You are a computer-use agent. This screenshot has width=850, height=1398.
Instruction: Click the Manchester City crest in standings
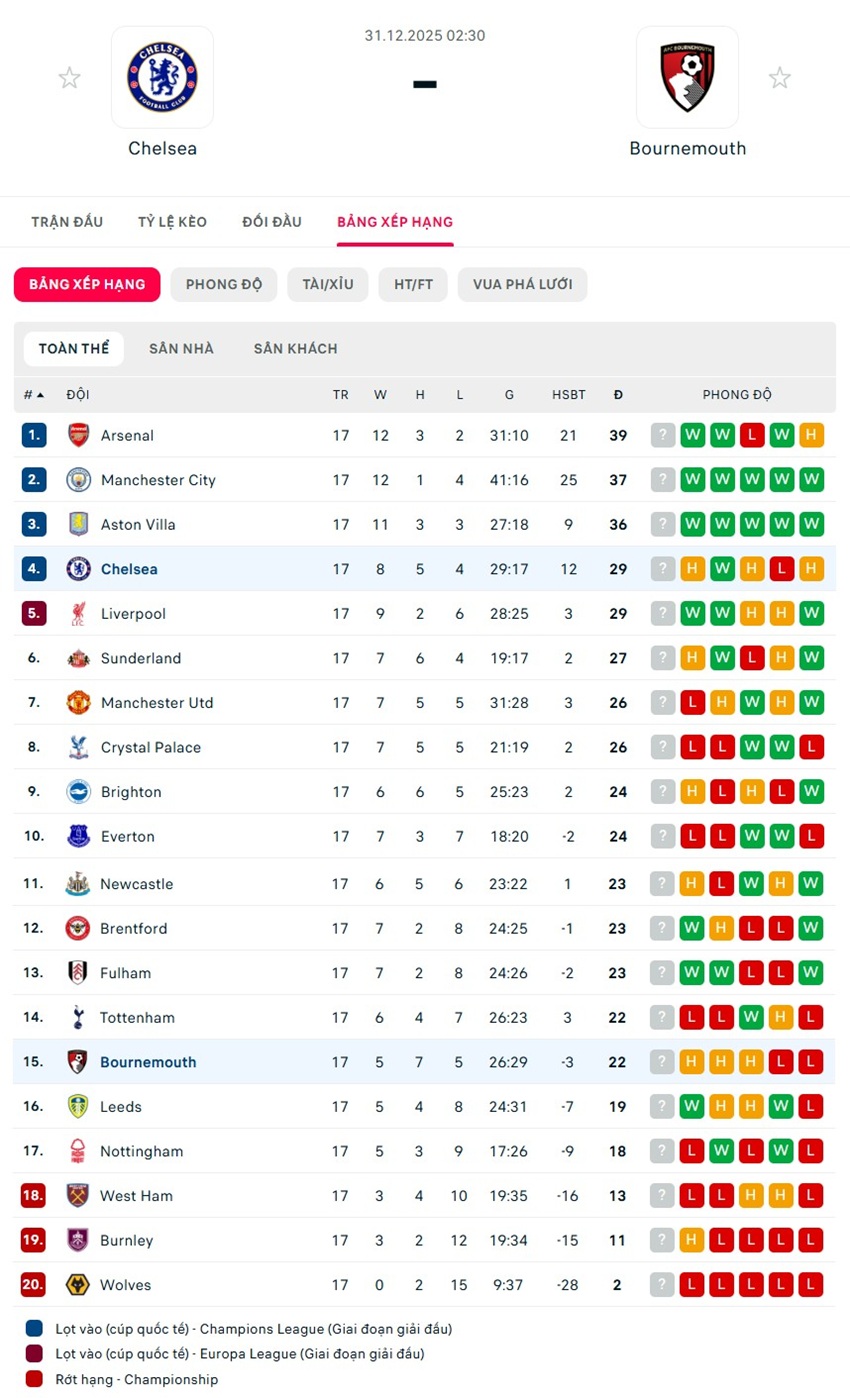79,480
